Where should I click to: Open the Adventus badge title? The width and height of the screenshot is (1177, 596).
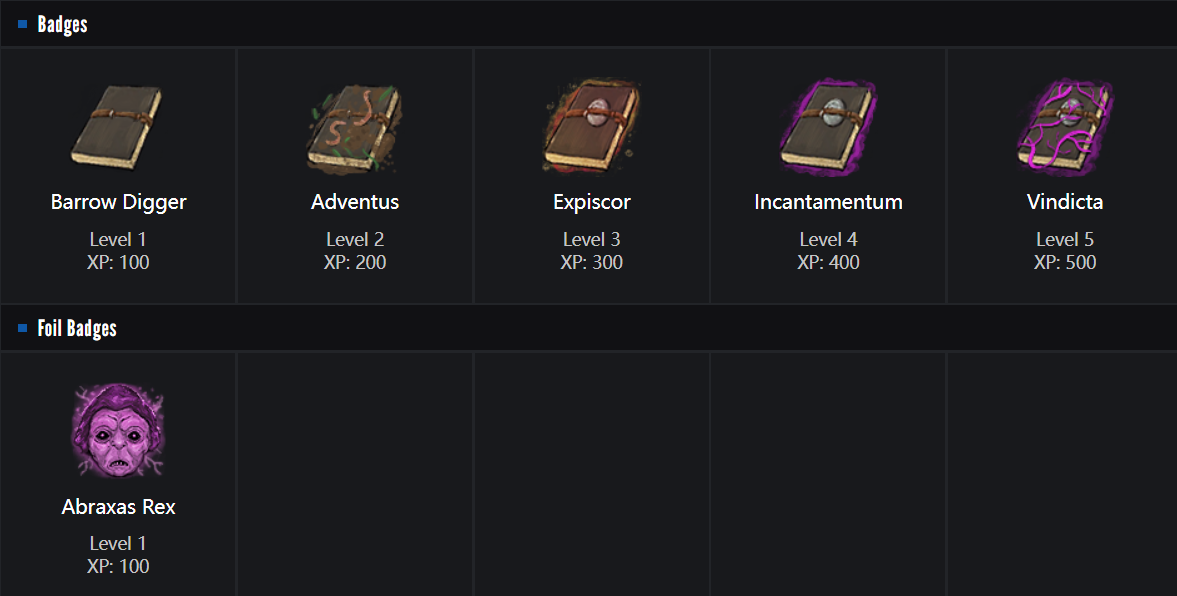(355, 202)
